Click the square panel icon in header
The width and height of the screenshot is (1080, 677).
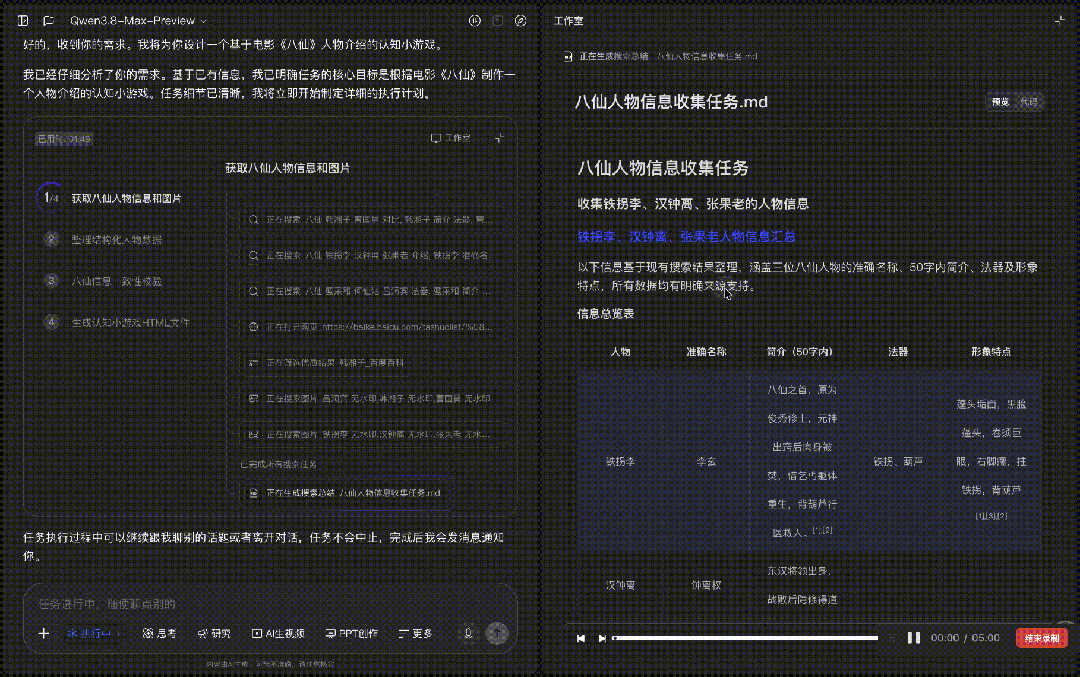pyautogui.click(x=497, y=21)
